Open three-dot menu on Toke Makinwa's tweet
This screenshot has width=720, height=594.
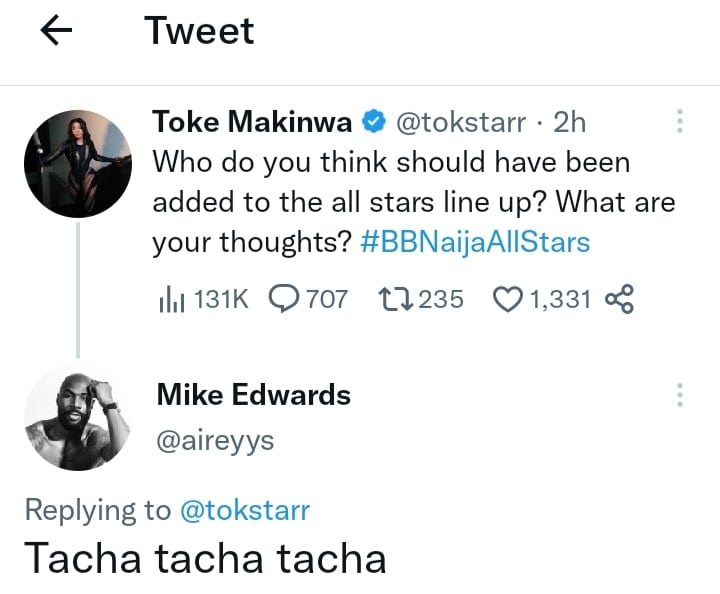pos(680,122)
